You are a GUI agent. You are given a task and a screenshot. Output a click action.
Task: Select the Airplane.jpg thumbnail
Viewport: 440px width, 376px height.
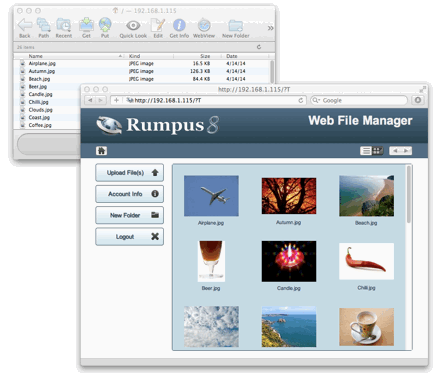tap(211, 196)
